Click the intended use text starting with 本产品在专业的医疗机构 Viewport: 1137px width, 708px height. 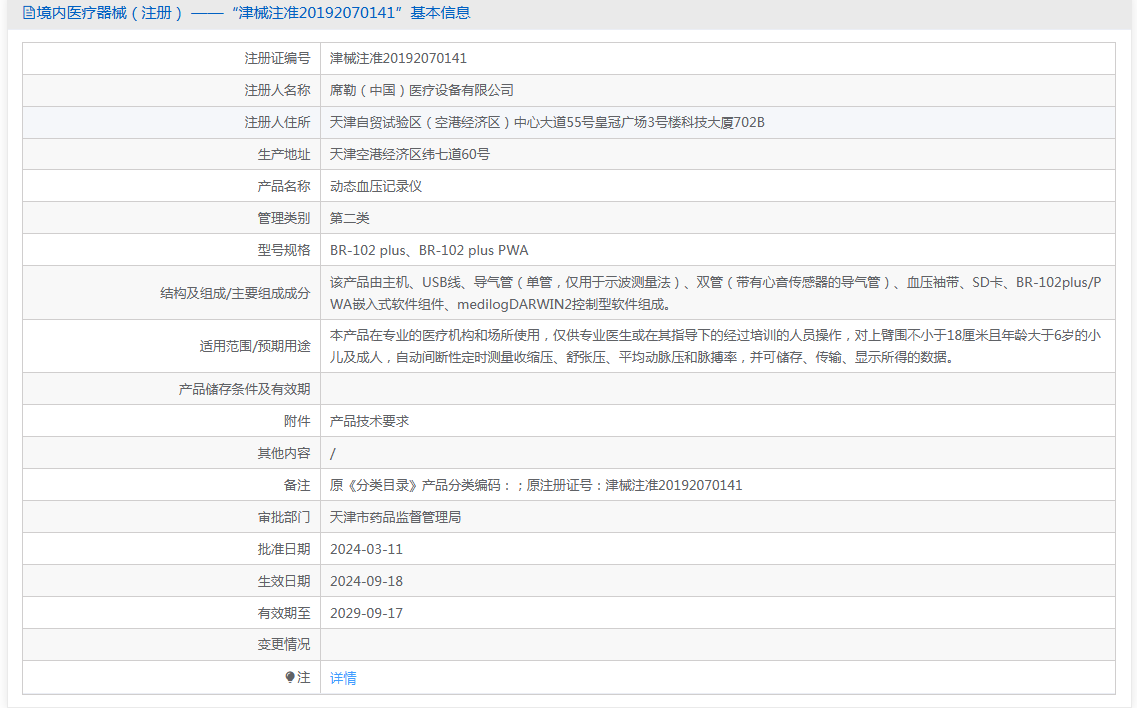coord(716,346)
